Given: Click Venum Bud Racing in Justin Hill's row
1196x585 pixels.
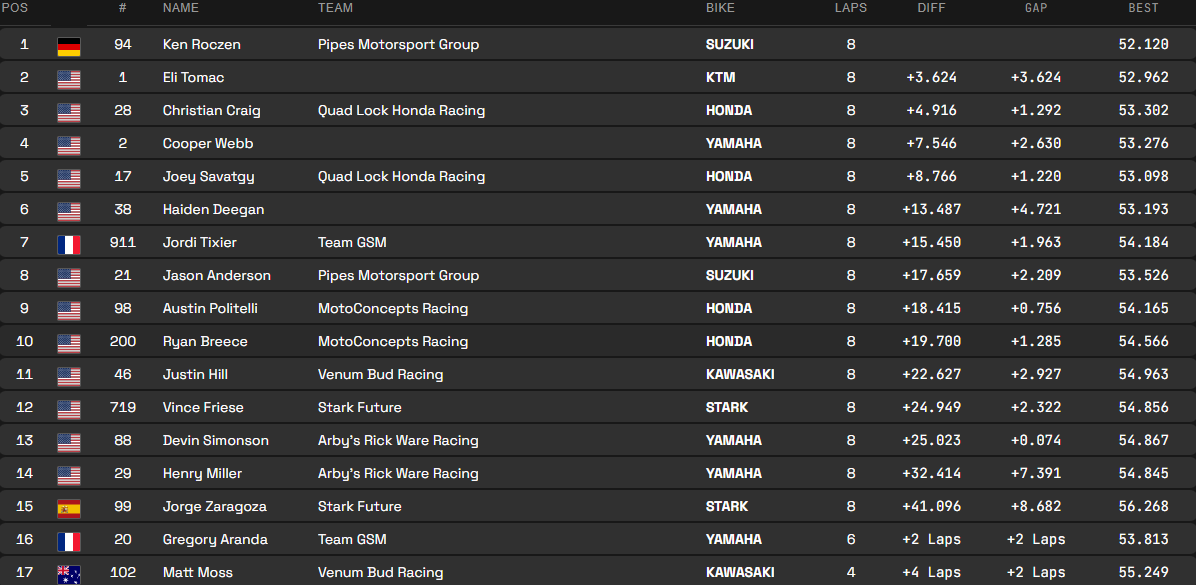Looking at the screenshot, I should (380, 375).
